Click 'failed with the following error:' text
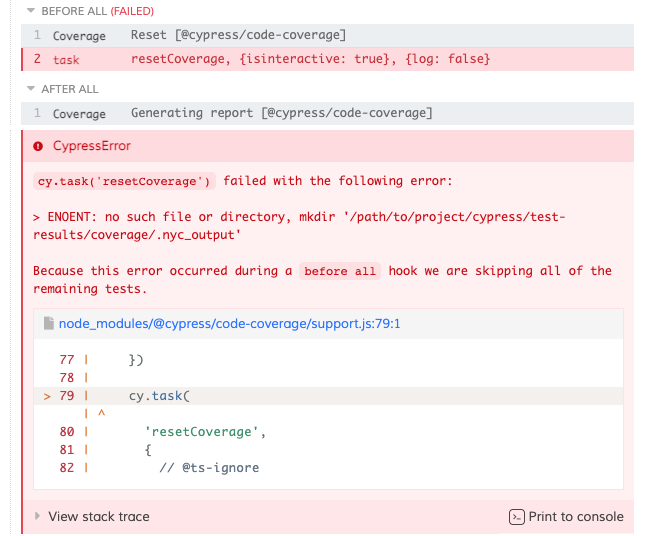The height and width of the screenshot is (536, 645). coord(338,181)
